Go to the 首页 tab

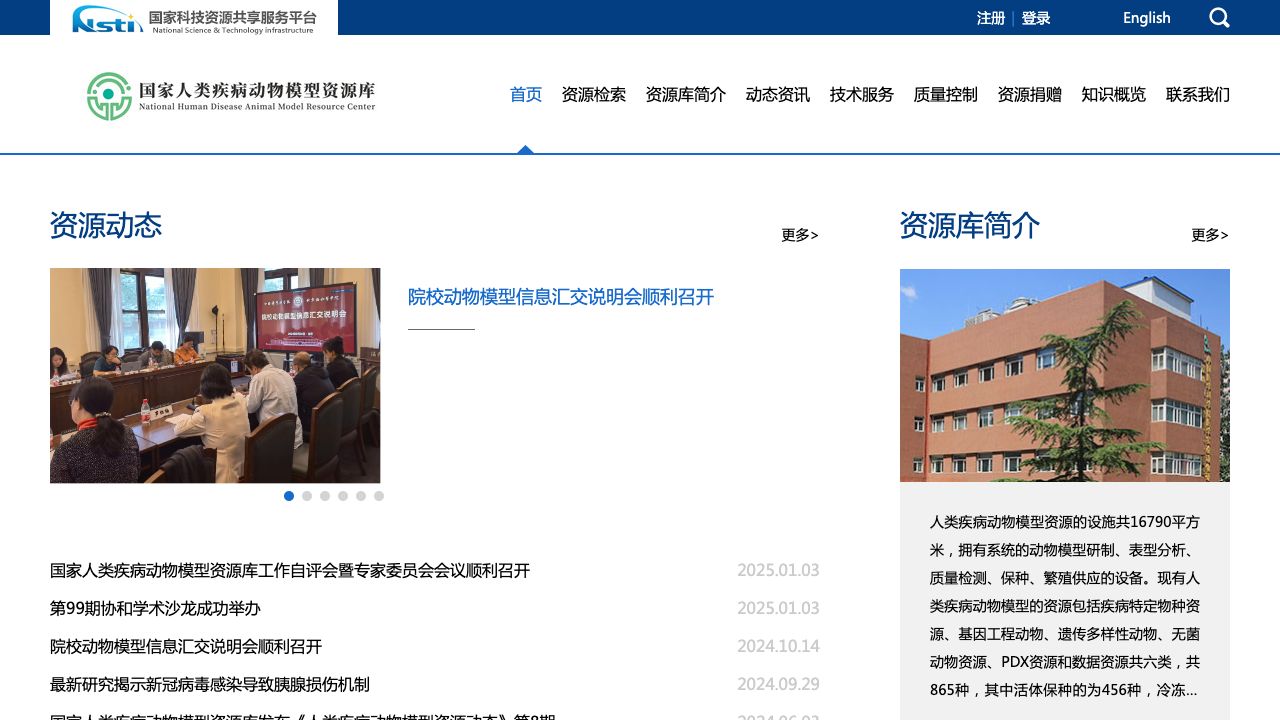click(x=526, y=95)
